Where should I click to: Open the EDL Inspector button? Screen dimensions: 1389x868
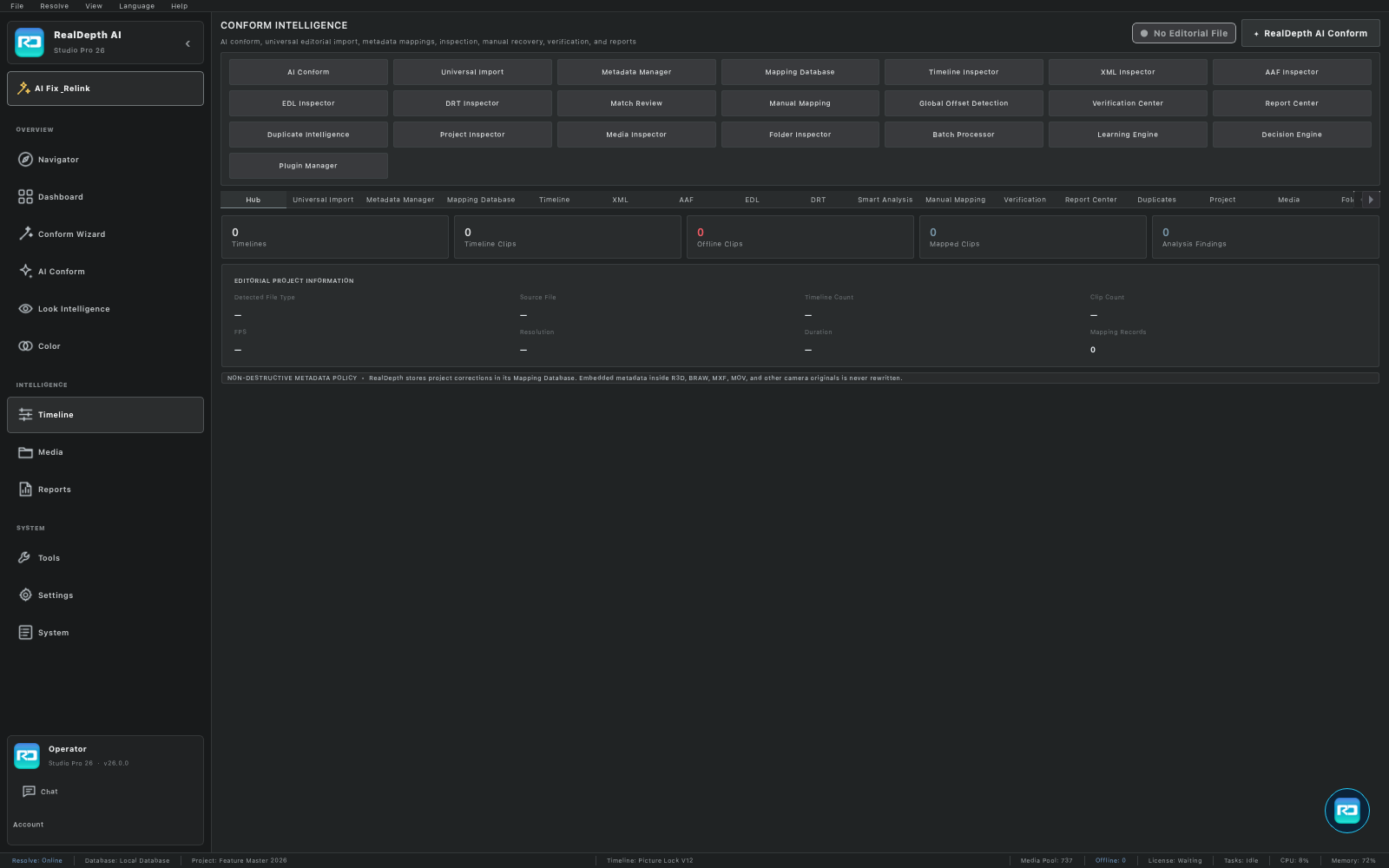coord(308,103)
